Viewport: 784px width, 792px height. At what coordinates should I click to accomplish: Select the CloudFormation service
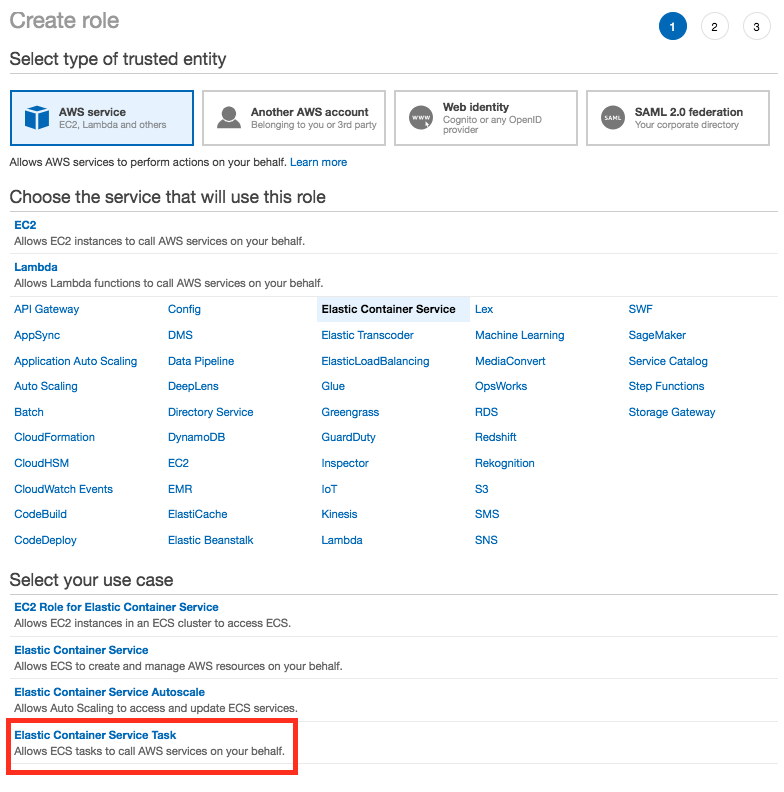(x=55, y=437)
